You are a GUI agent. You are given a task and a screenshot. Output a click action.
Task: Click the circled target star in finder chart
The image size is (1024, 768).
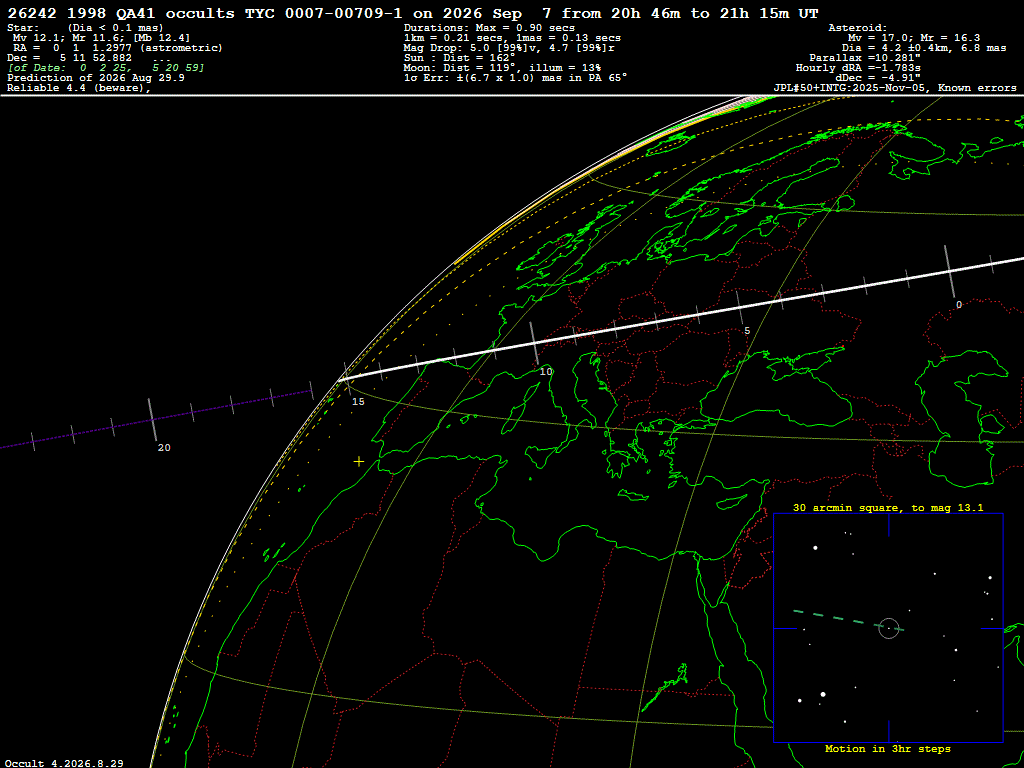point(889,628)
